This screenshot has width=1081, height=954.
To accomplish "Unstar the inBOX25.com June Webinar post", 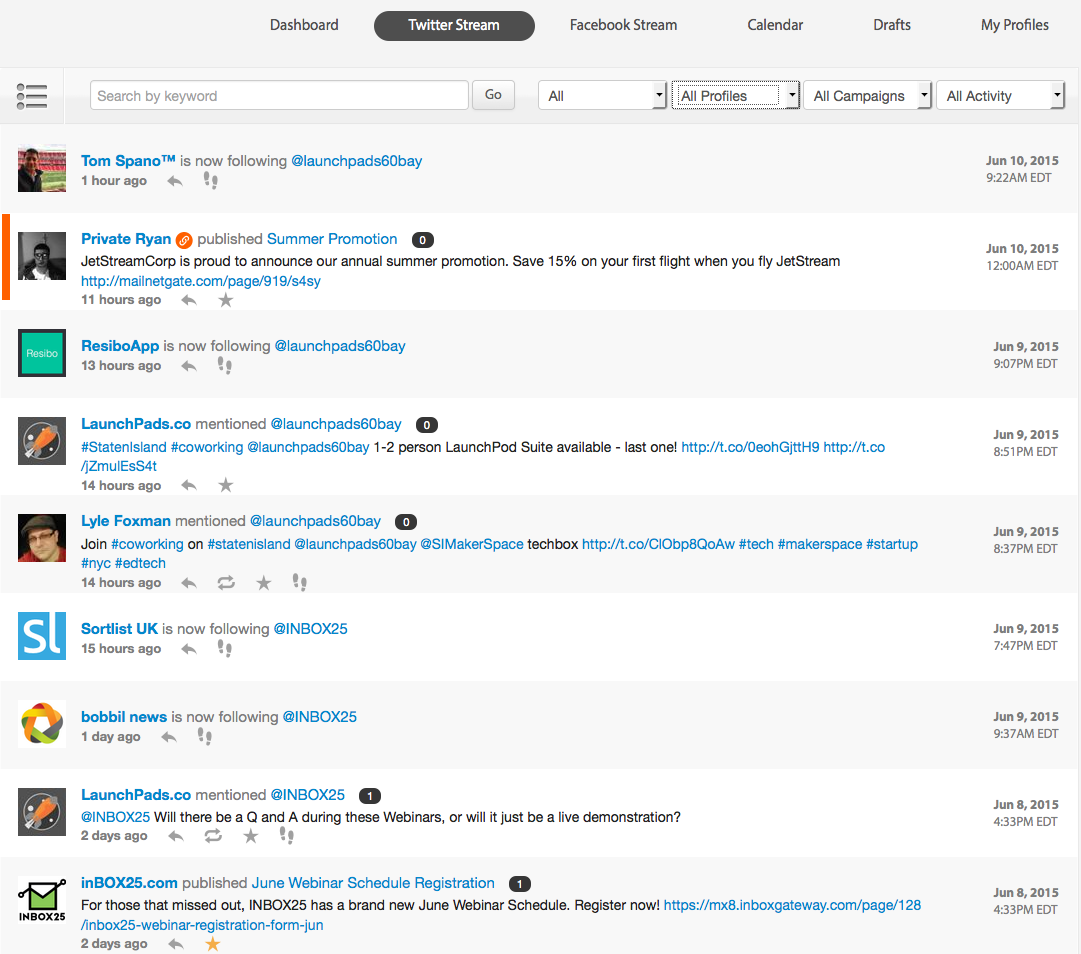I will click(x=212, y=944).
